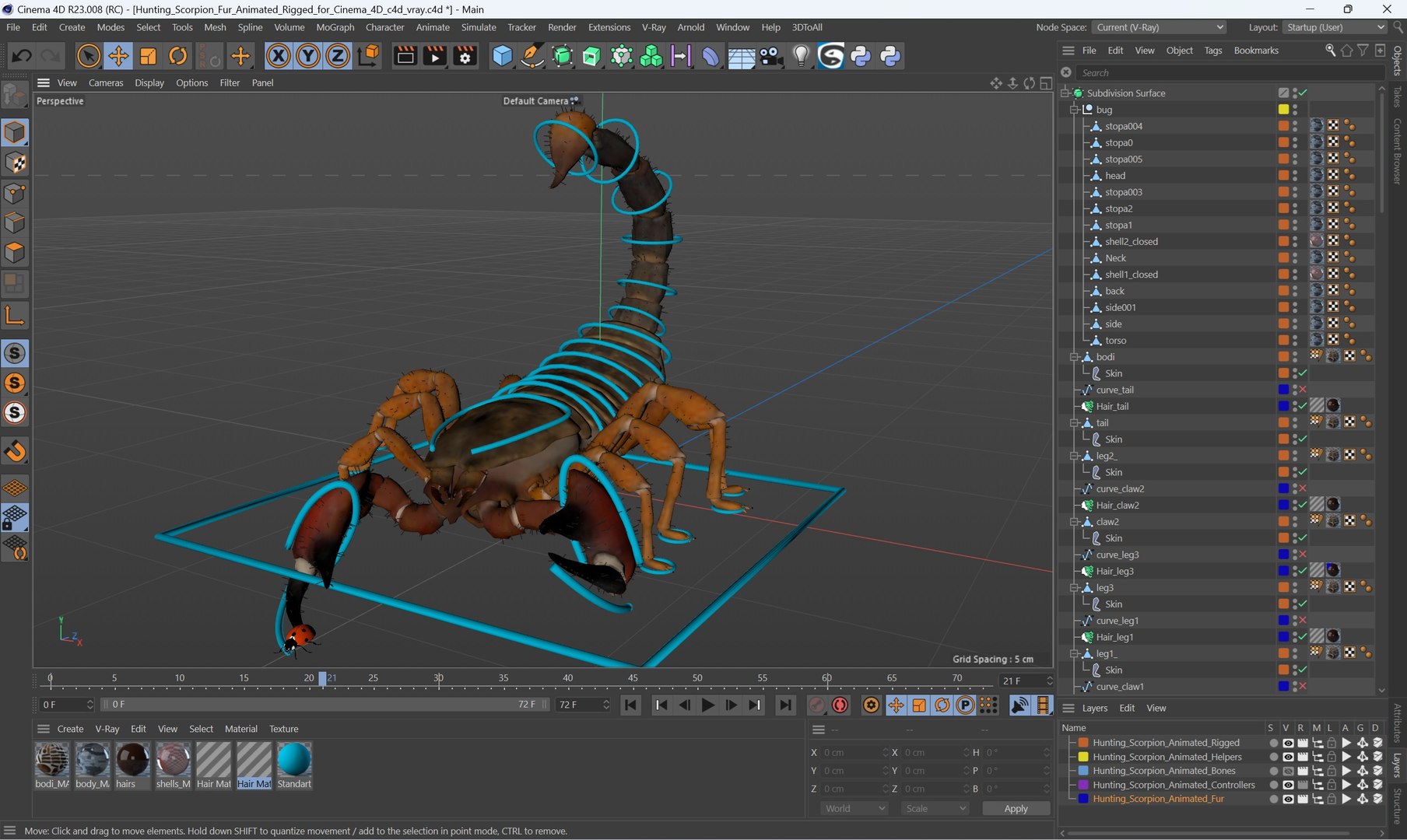Click the Camera object icon
Viewport: 1407px width, 840px height.
(770, 56)
